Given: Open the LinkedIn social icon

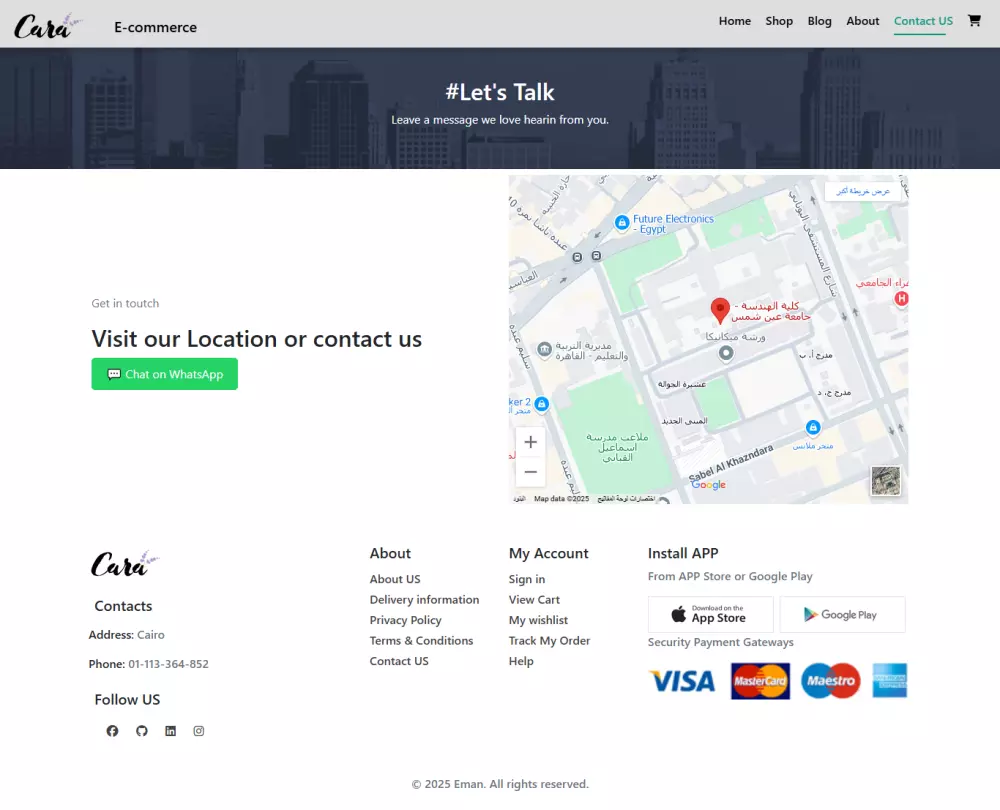Looking at the screenshot, I should pyautogui.click(x=170, y=730).
